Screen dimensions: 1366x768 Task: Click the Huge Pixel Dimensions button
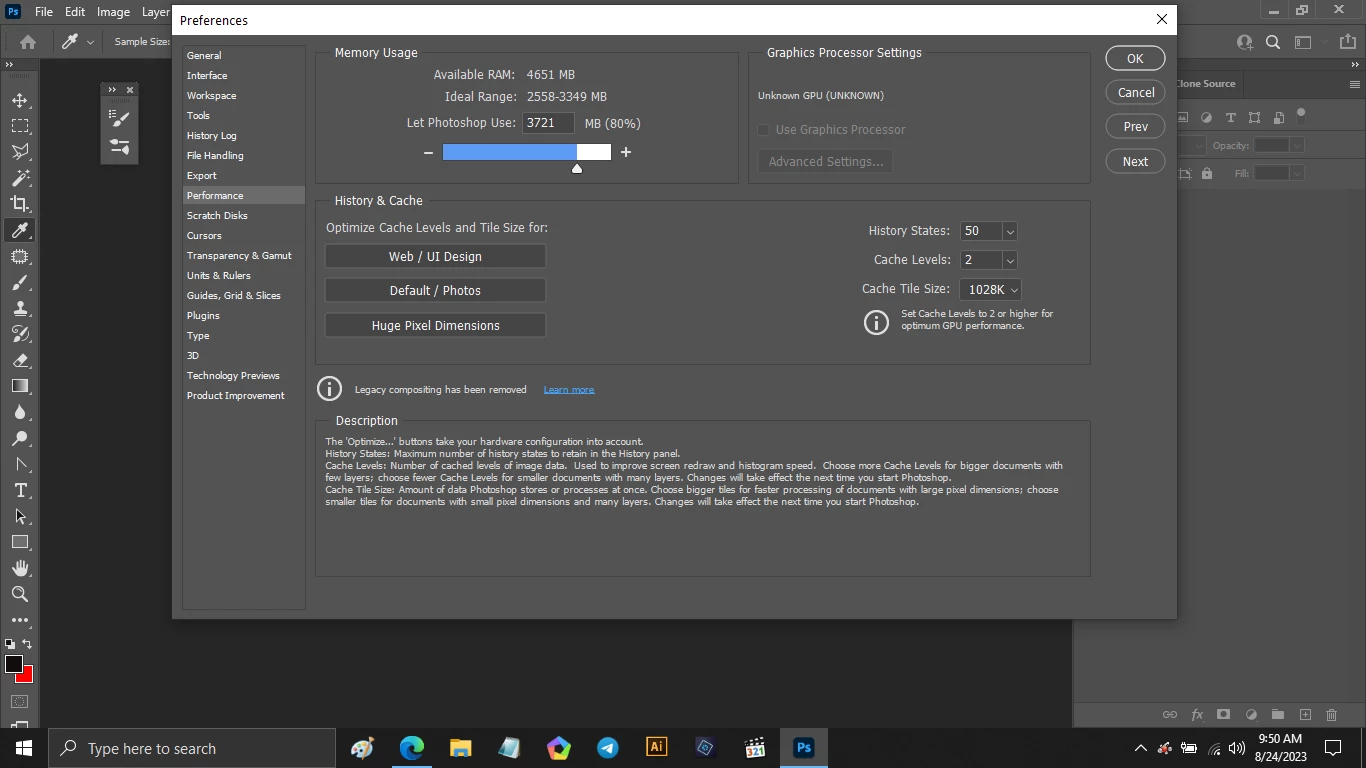click(x=435, y=325)
